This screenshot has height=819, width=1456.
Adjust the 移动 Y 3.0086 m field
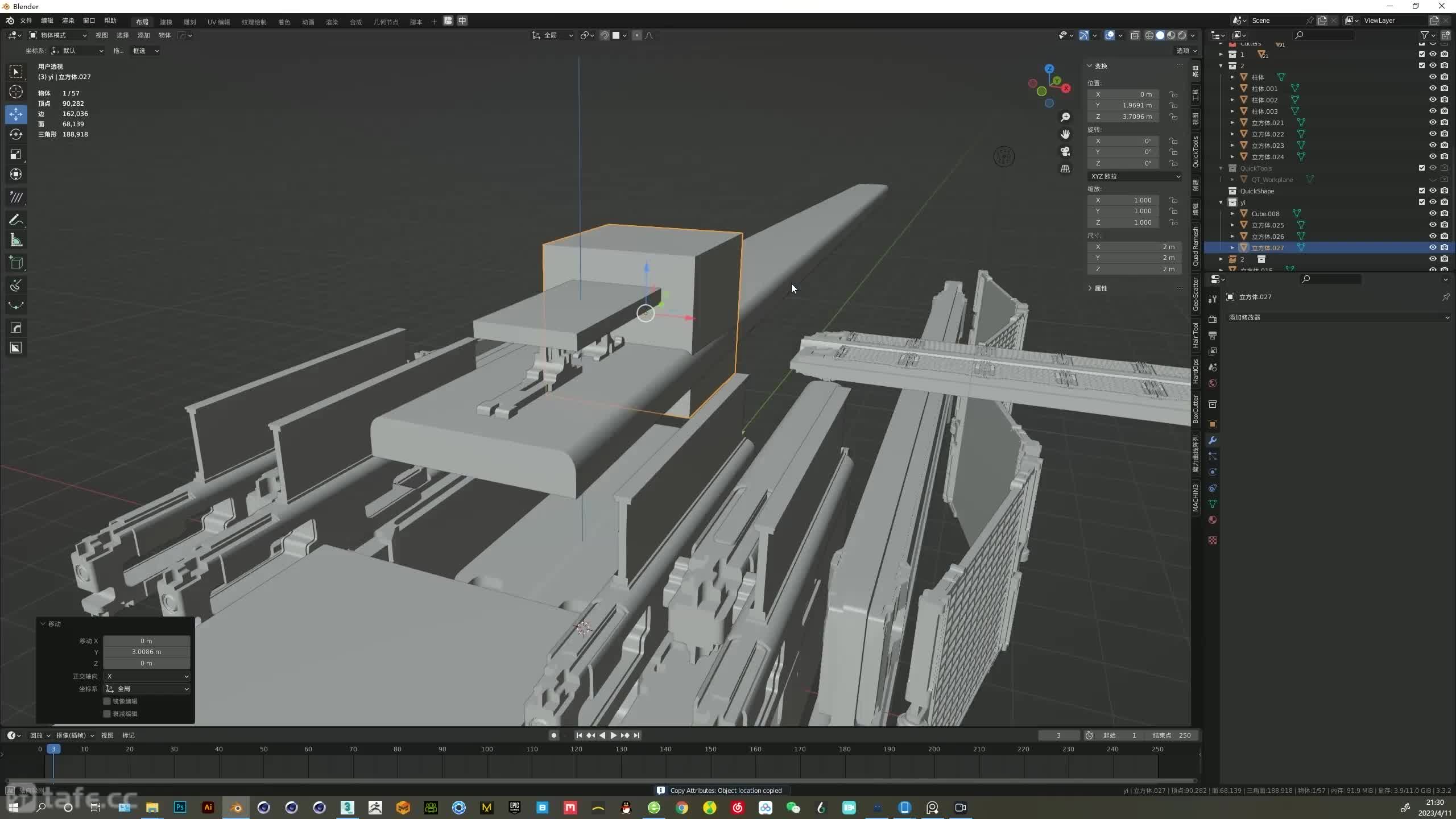tap(147, 652)
